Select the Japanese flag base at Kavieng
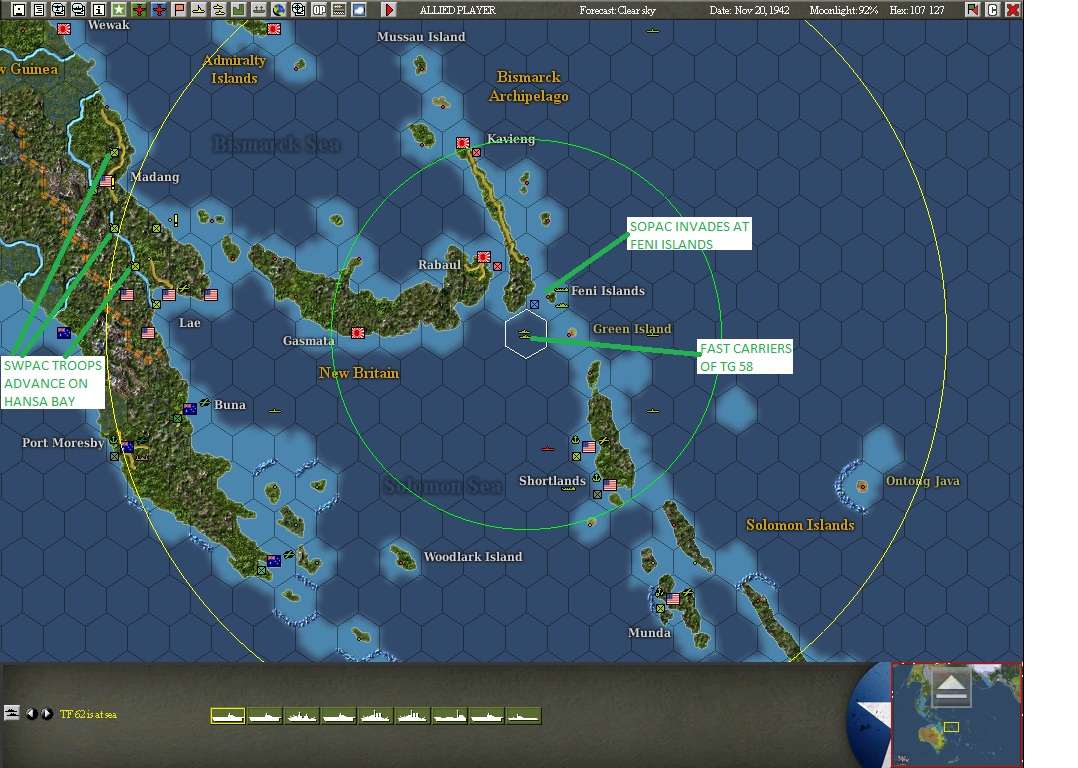Viewport: 1078px width, 768px height. [463, 143]
